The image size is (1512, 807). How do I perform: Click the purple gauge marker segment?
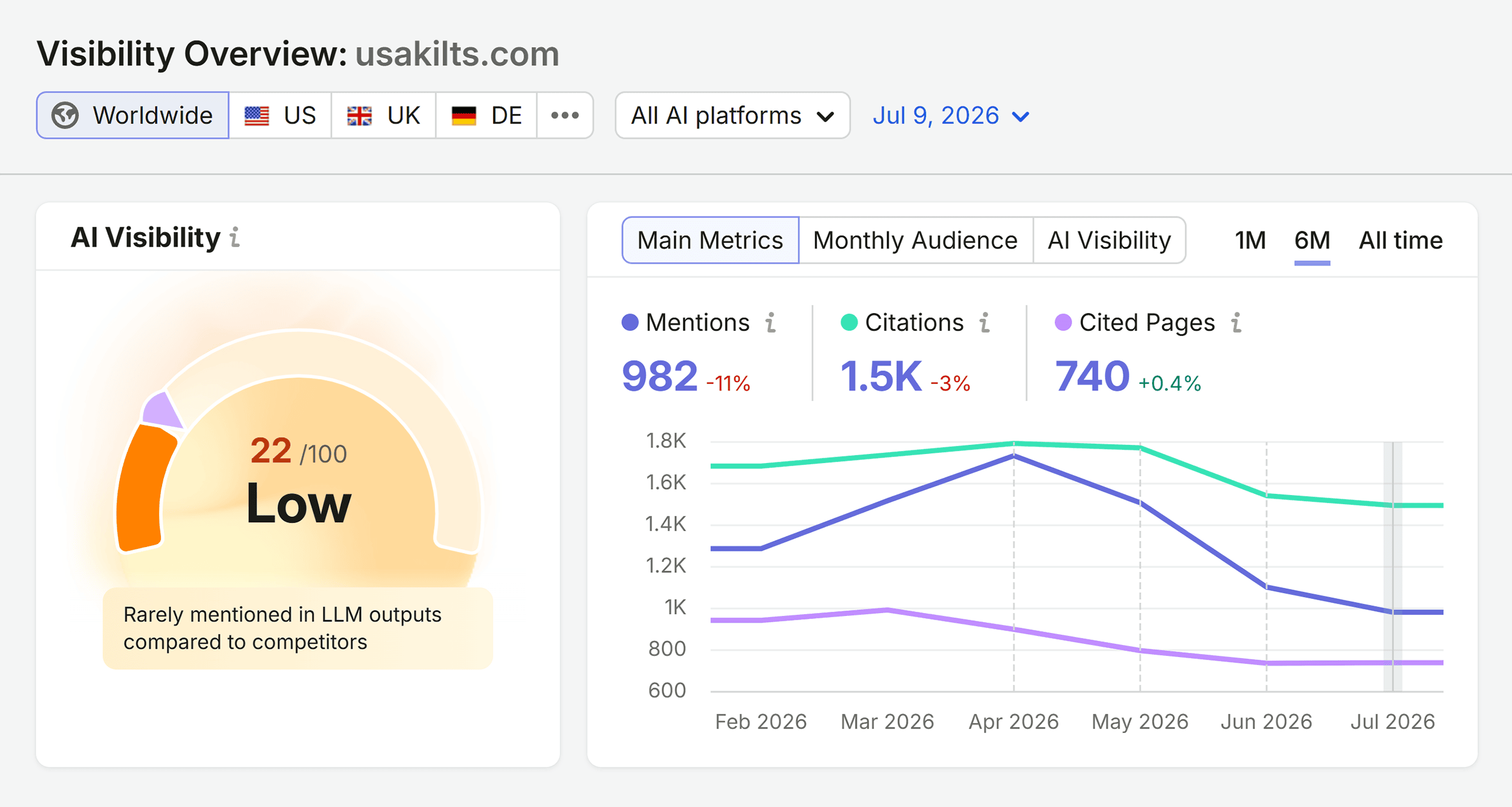click(161, 411)
